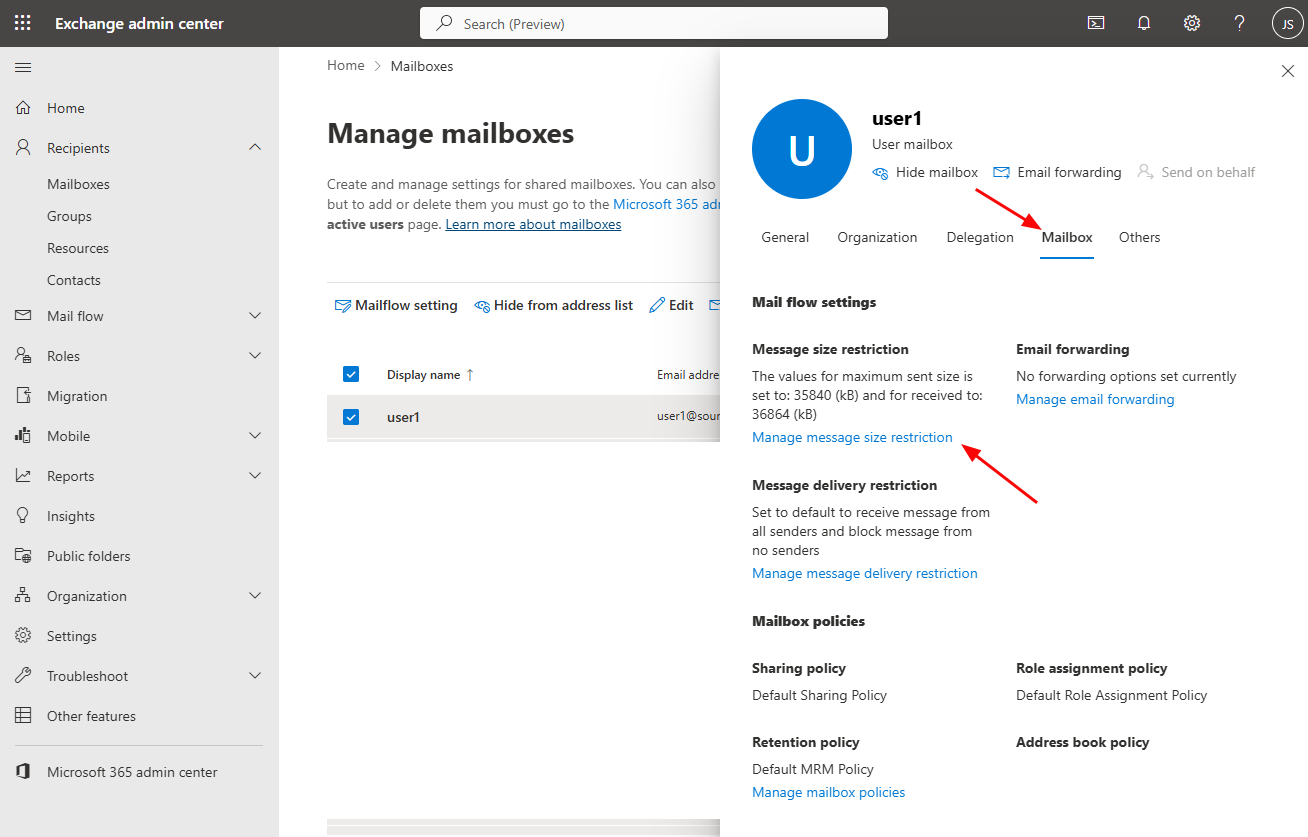
Task: Sort by the Display name column
Action: pos(424,375)
